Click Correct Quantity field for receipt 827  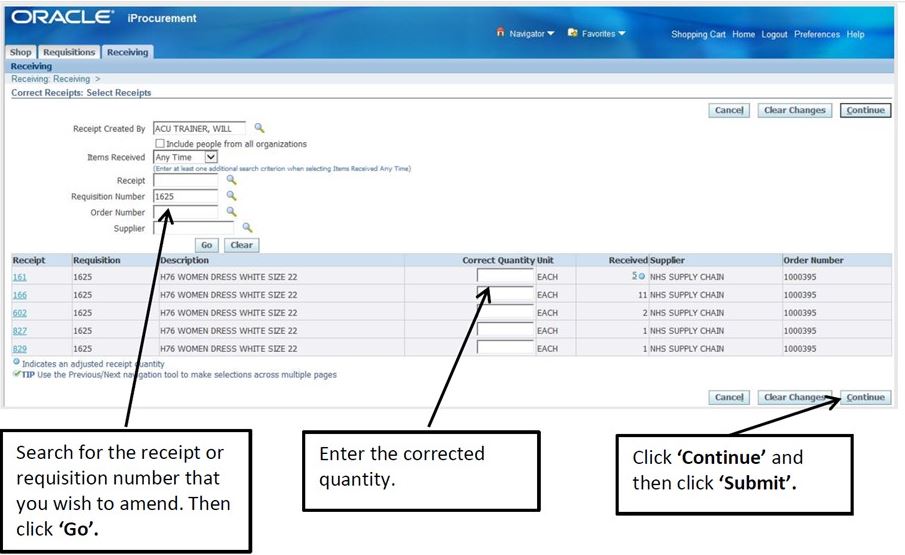(x=506, y=330)
